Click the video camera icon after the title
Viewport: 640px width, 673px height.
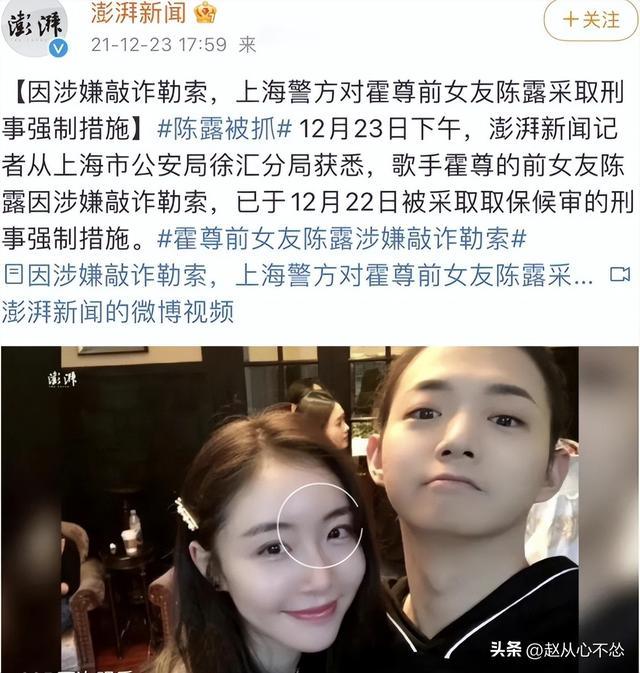click(x=620, y=275)
